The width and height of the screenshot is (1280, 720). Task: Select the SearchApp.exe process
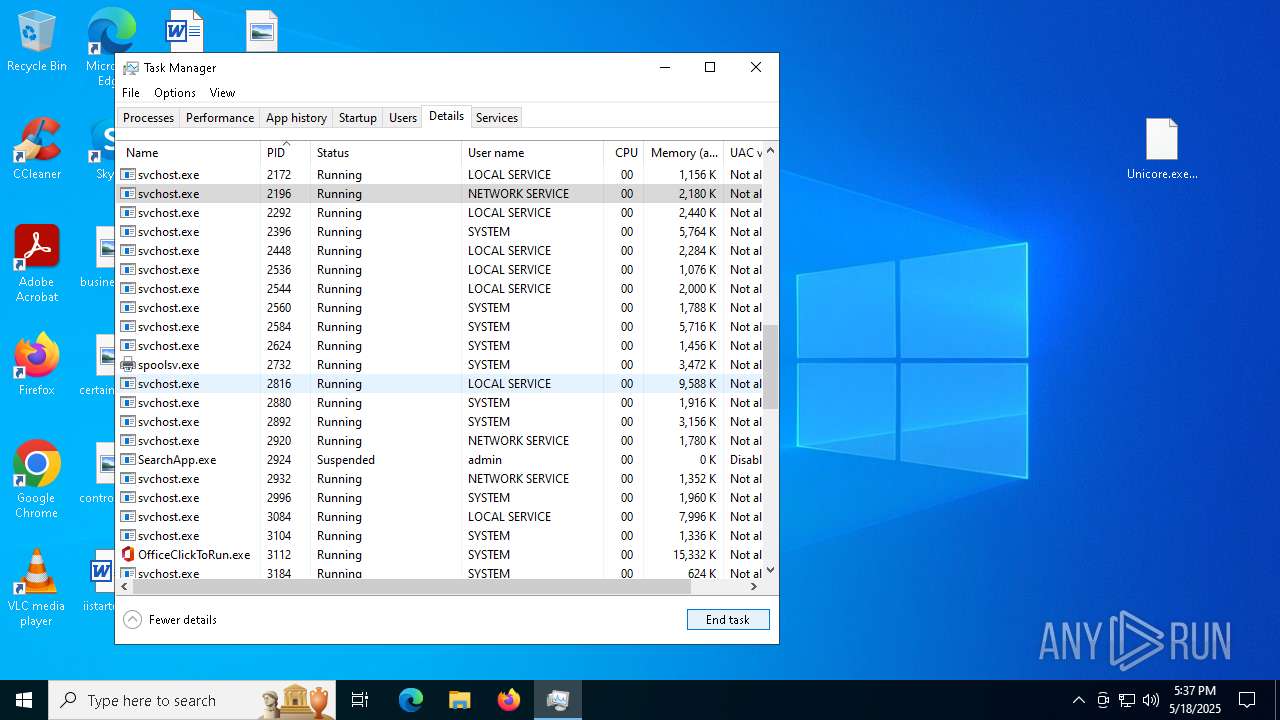click(440, 460)
